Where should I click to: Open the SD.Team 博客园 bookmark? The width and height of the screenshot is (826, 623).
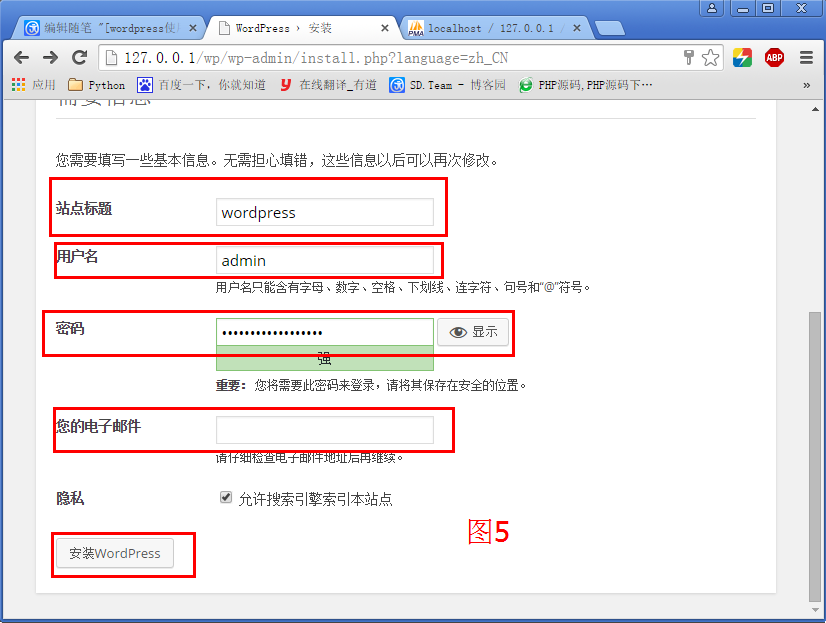tap(447, 85)
